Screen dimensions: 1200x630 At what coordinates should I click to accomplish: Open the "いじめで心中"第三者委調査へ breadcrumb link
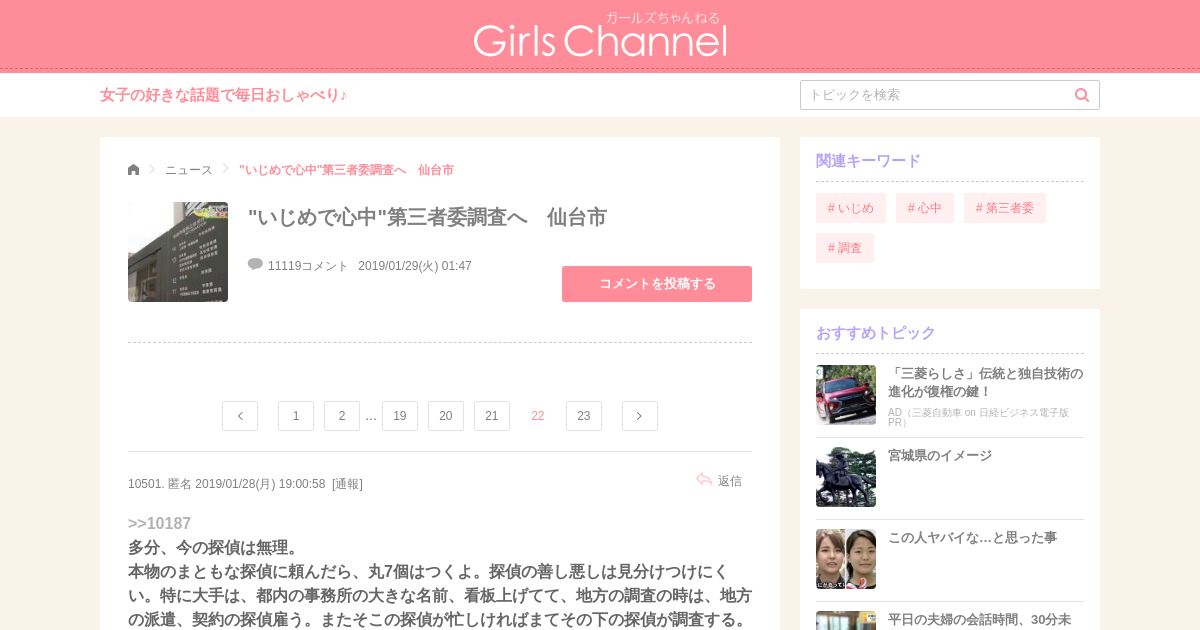pos(346,170)
